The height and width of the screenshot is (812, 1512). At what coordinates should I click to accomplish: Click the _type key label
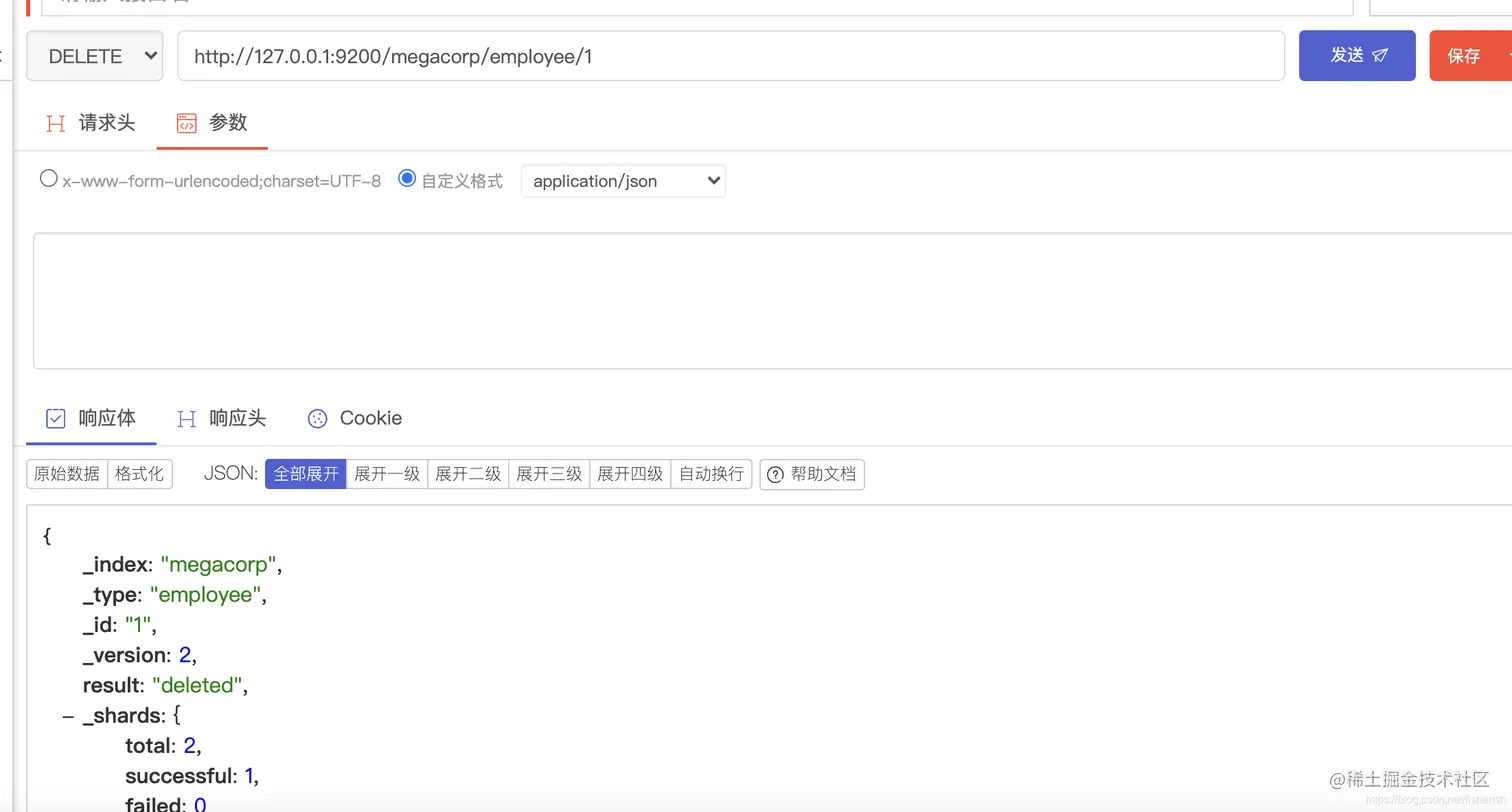coord(112,595)
